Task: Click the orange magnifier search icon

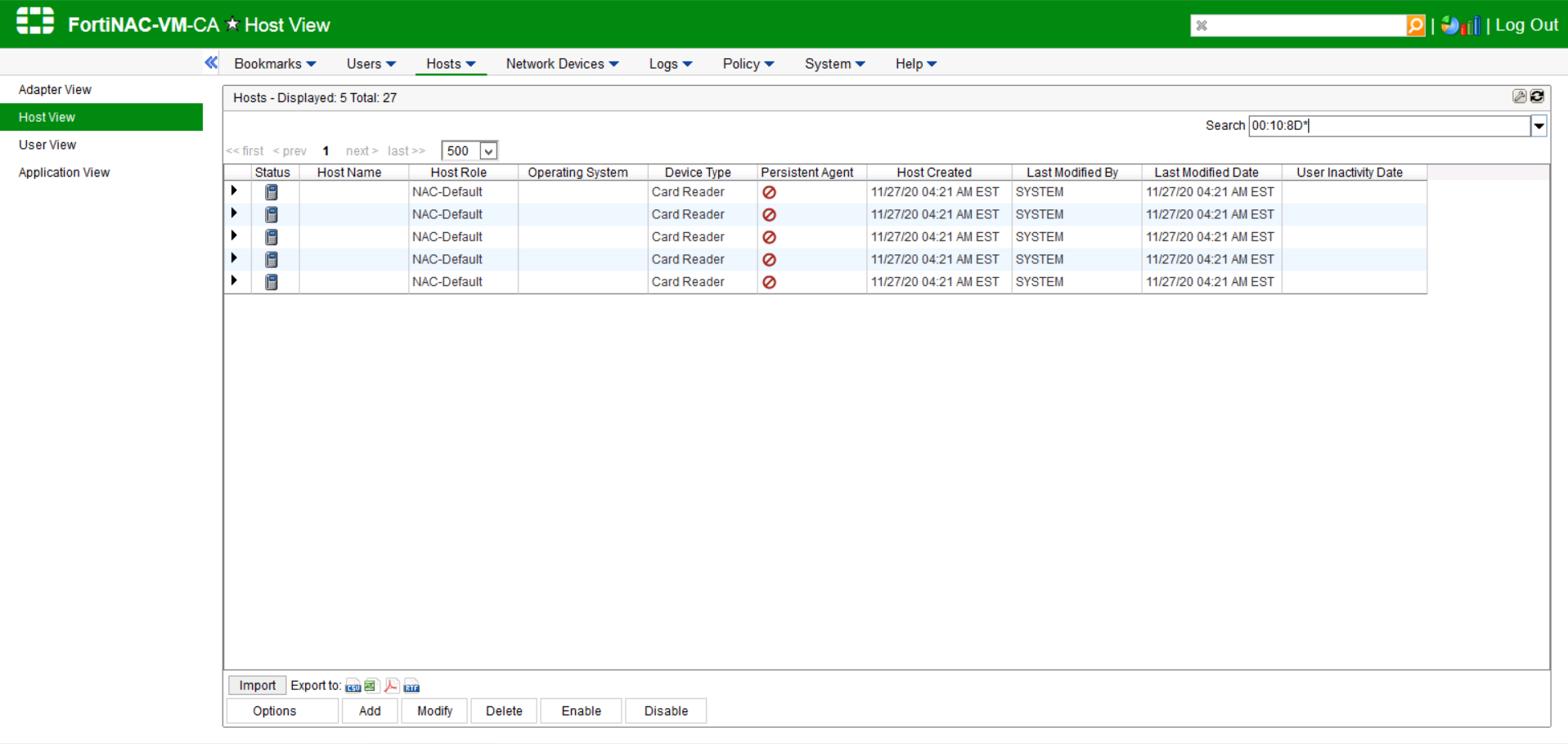Action: pyautogui.click(x=1415, y=25)
